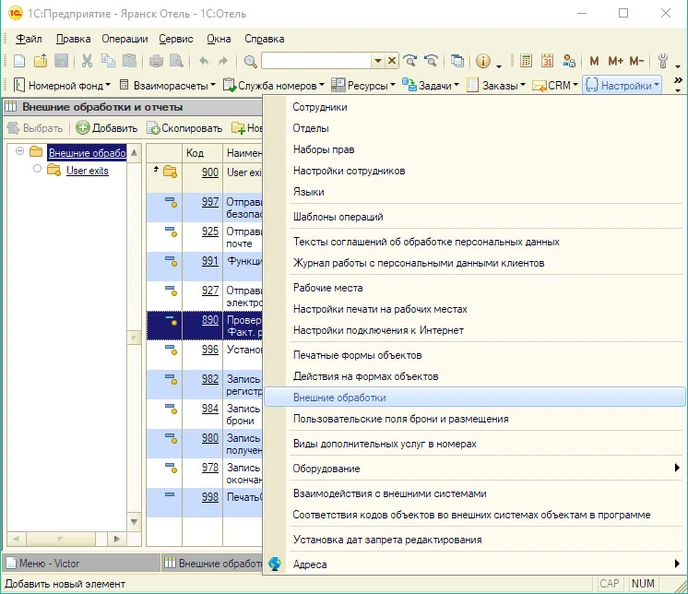
Task: Choose Сотрудники from the Настройки menu
Action: point(319,107)
